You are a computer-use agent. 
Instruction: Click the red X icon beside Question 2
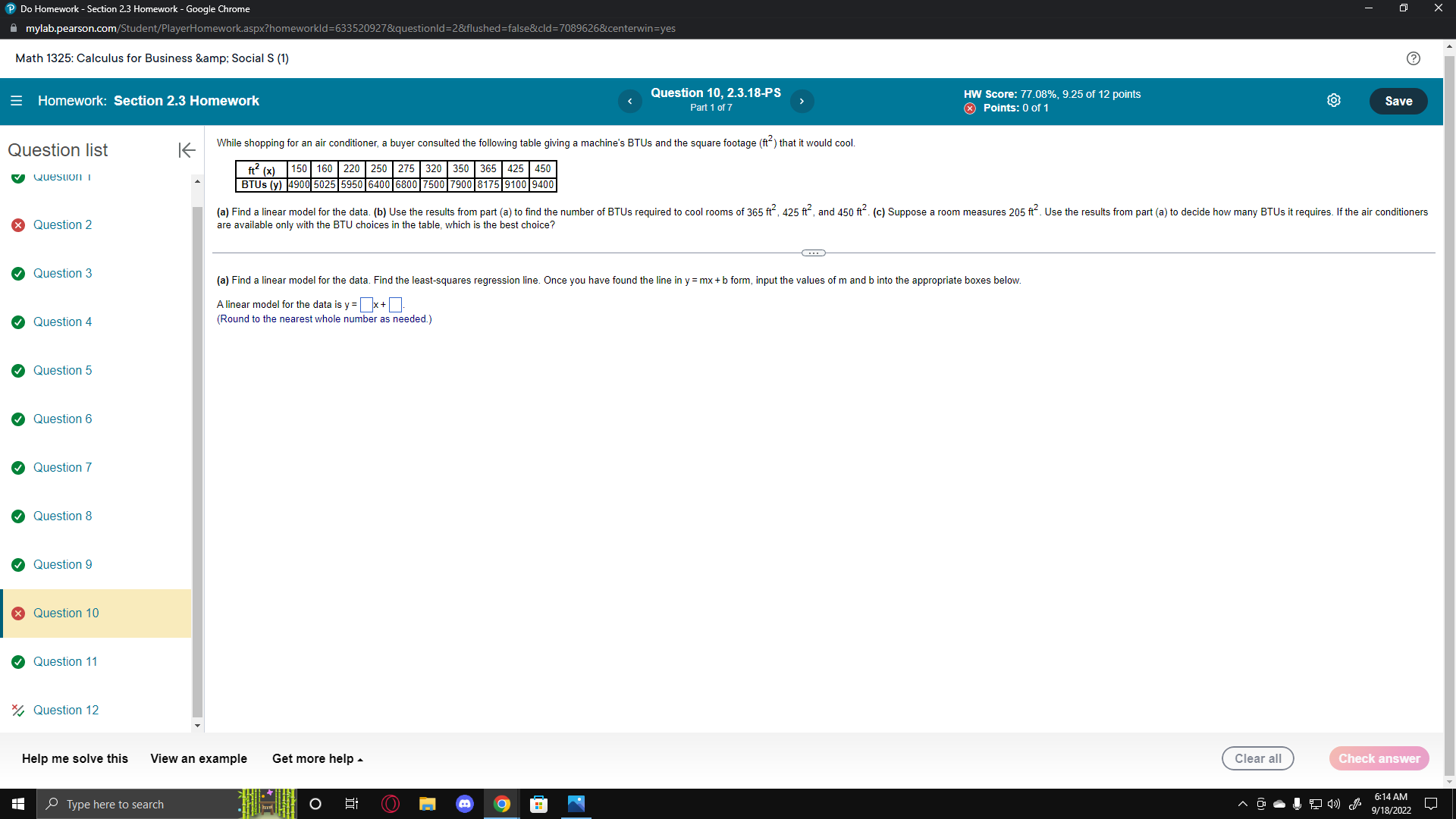tap(18, 224)
